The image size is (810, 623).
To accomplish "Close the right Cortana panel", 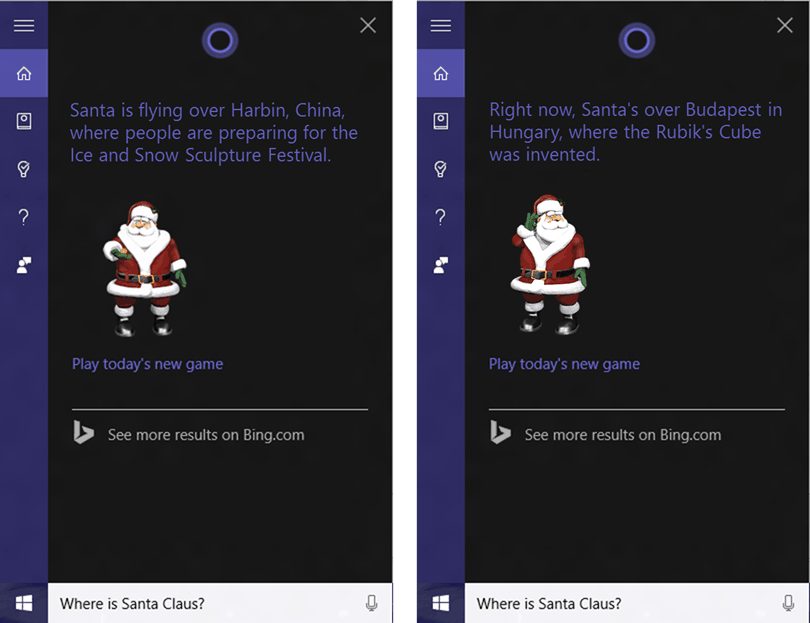I will (785, 25).
